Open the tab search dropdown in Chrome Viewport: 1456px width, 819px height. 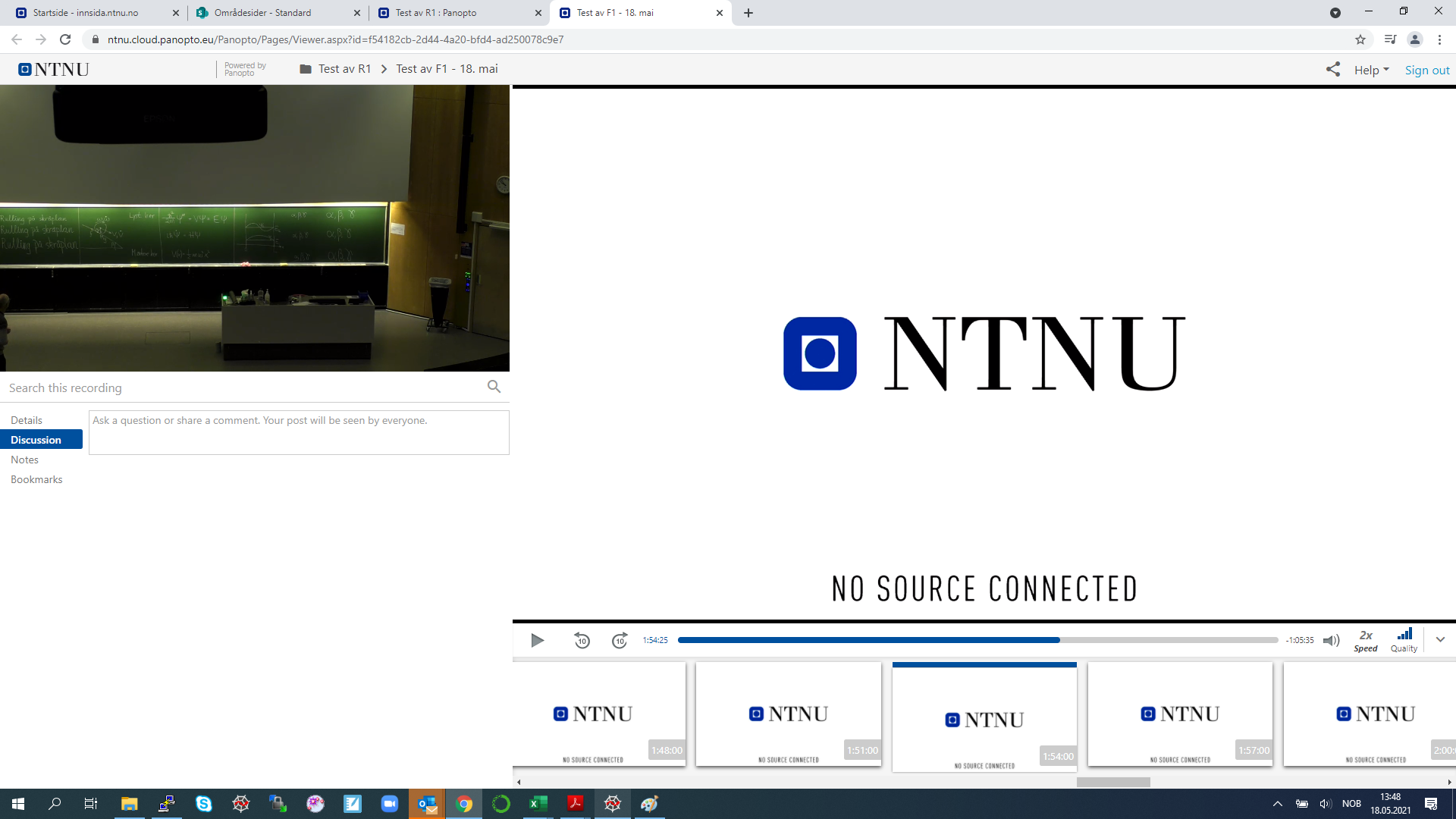1335,13
